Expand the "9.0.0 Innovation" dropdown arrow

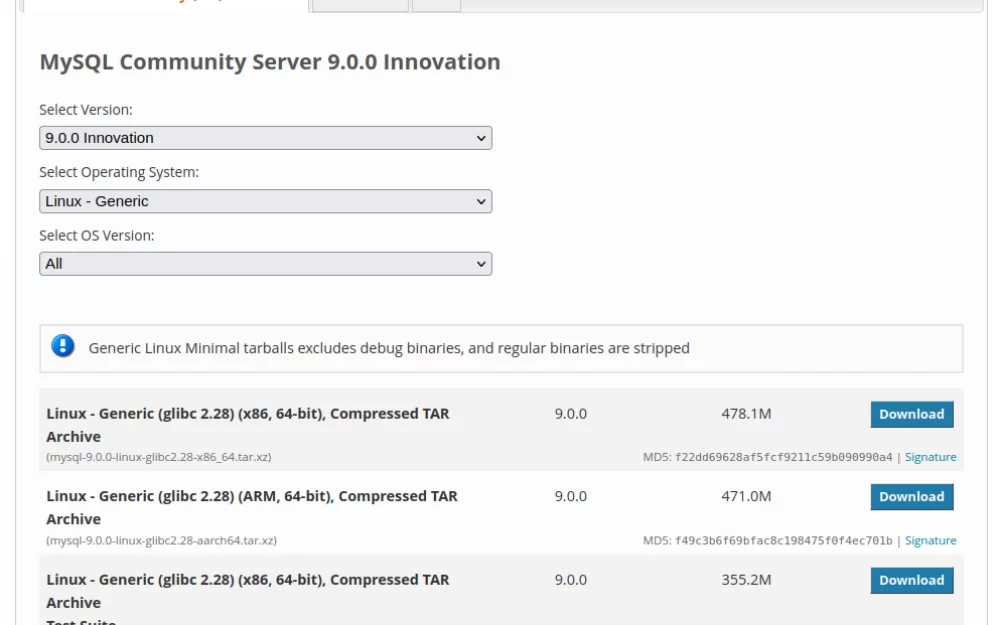click(x=481, y=137)
